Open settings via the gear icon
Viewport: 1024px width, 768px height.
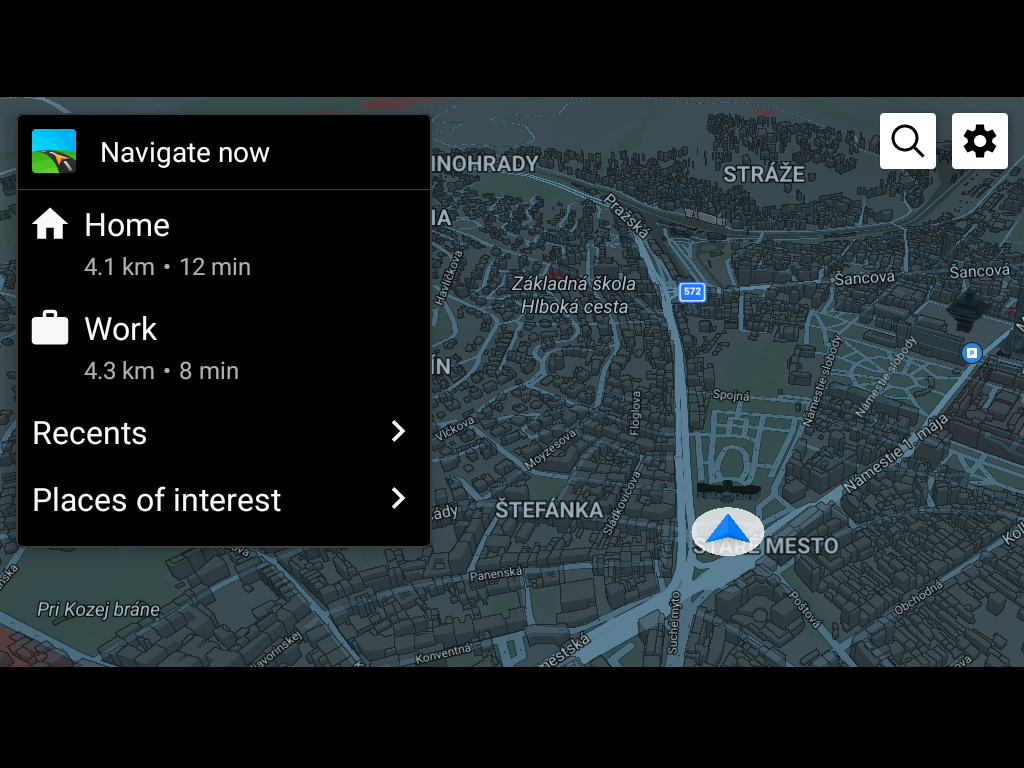point(980,141)
